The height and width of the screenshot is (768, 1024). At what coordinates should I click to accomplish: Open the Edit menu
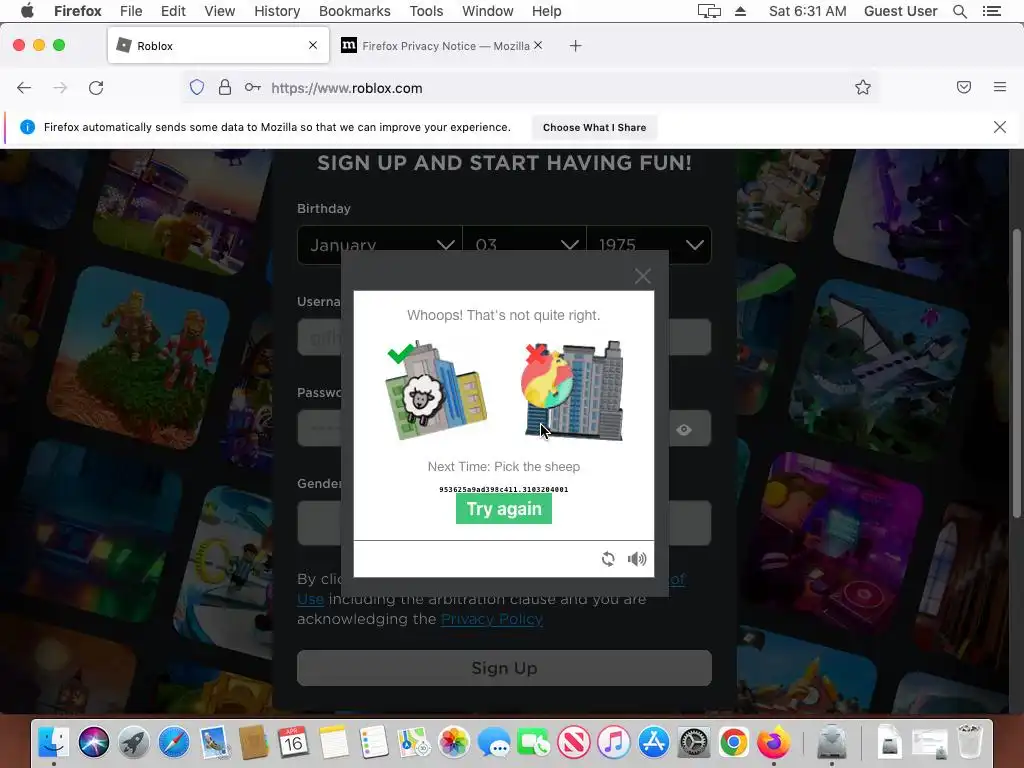pos(173,11)
